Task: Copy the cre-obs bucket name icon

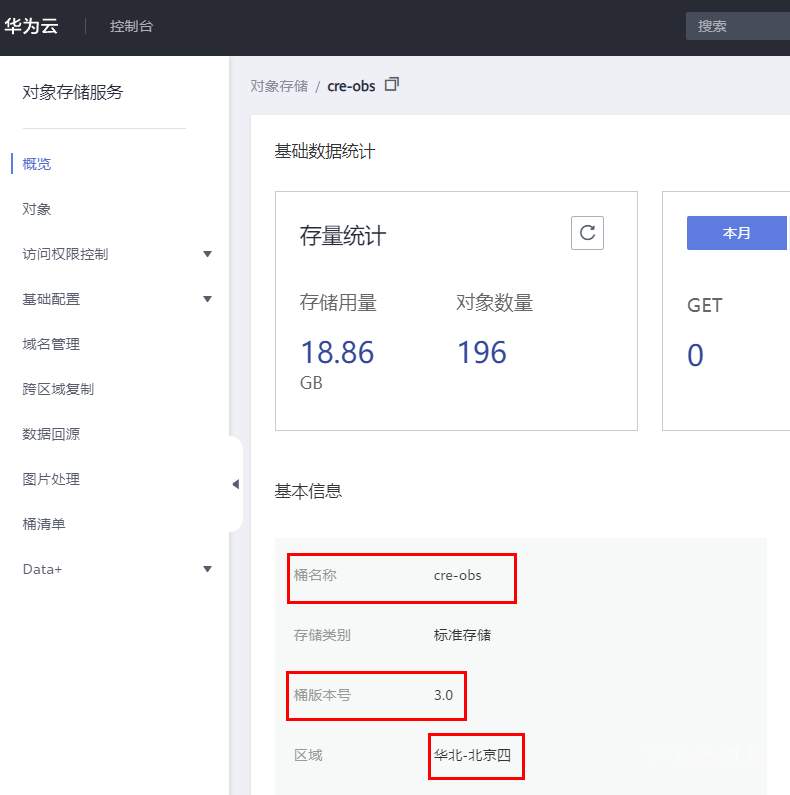Action: pos(391,84)
